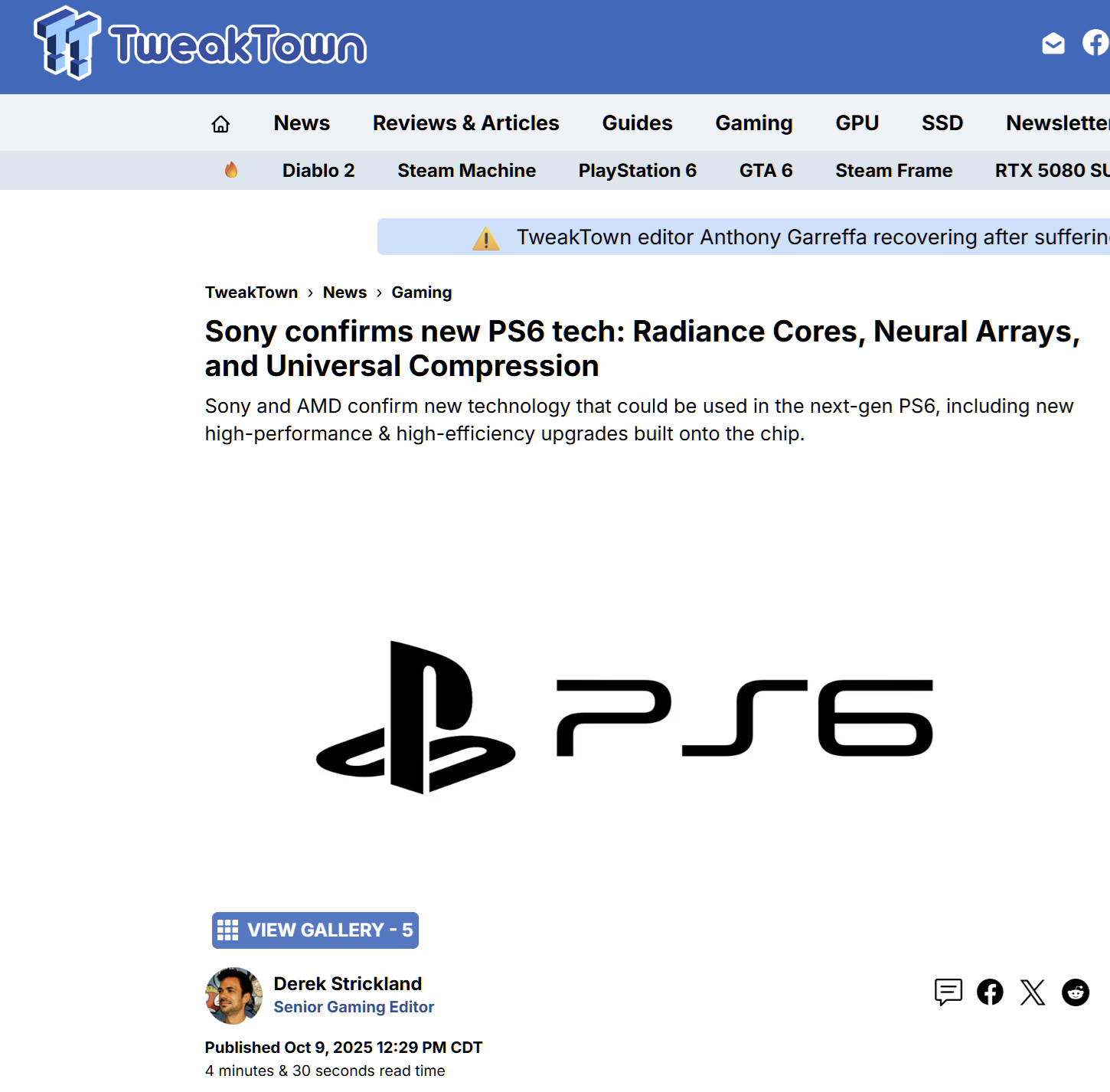Click the article headline about PS6 tech
1110x1092 pixels.
click(x=642, y=348)
